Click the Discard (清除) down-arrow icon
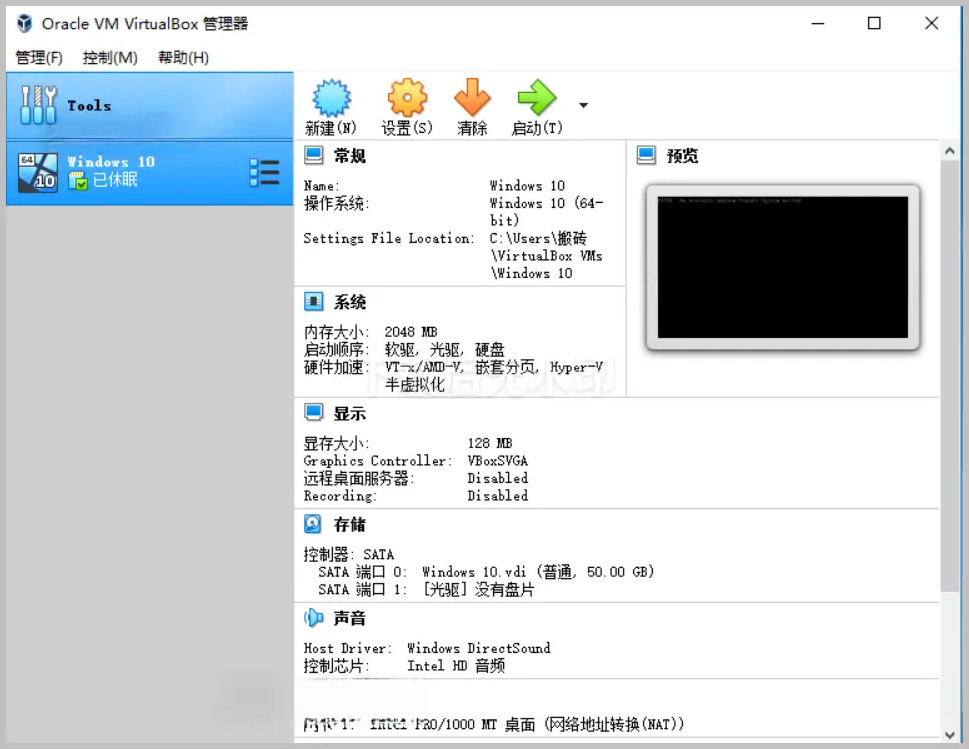 click(x=472, y=98)
